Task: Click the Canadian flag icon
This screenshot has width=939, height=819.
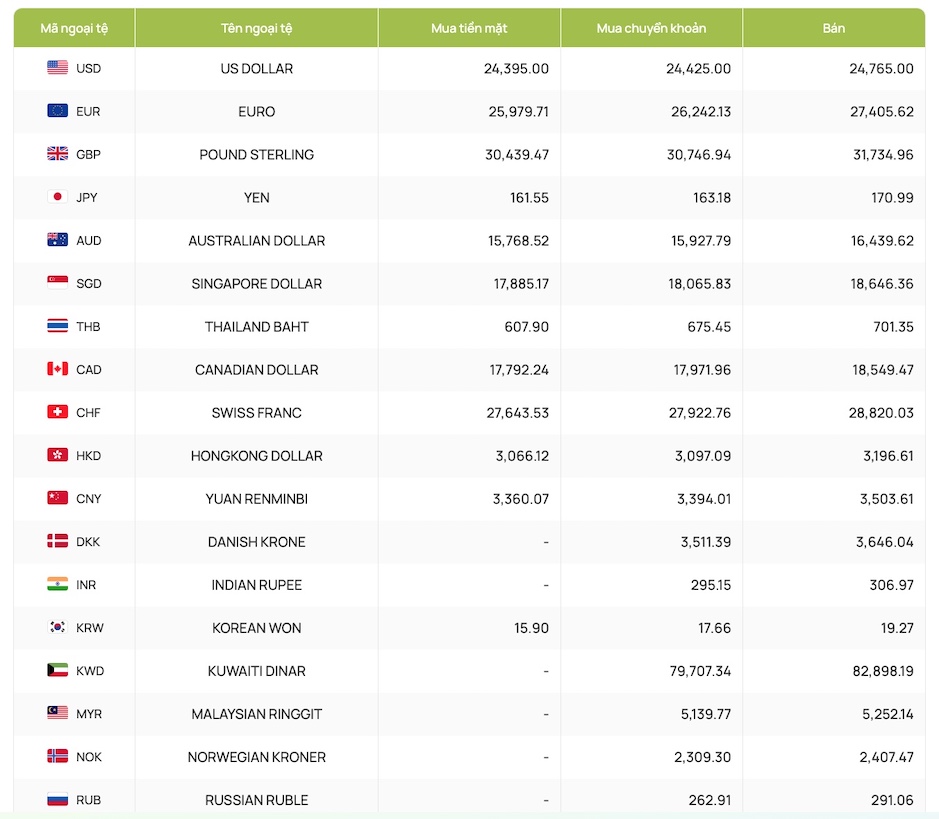Action: point(58,369)
